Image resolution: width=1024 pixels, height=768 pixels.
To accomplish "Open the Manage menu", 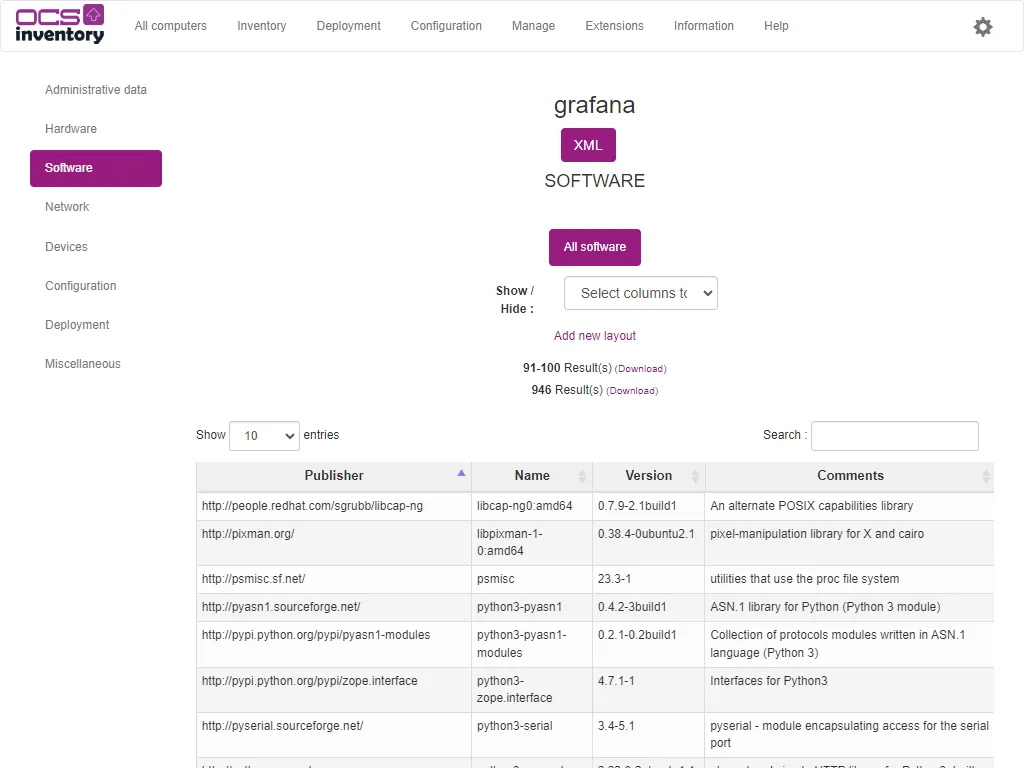I will (x=533, y=26).
